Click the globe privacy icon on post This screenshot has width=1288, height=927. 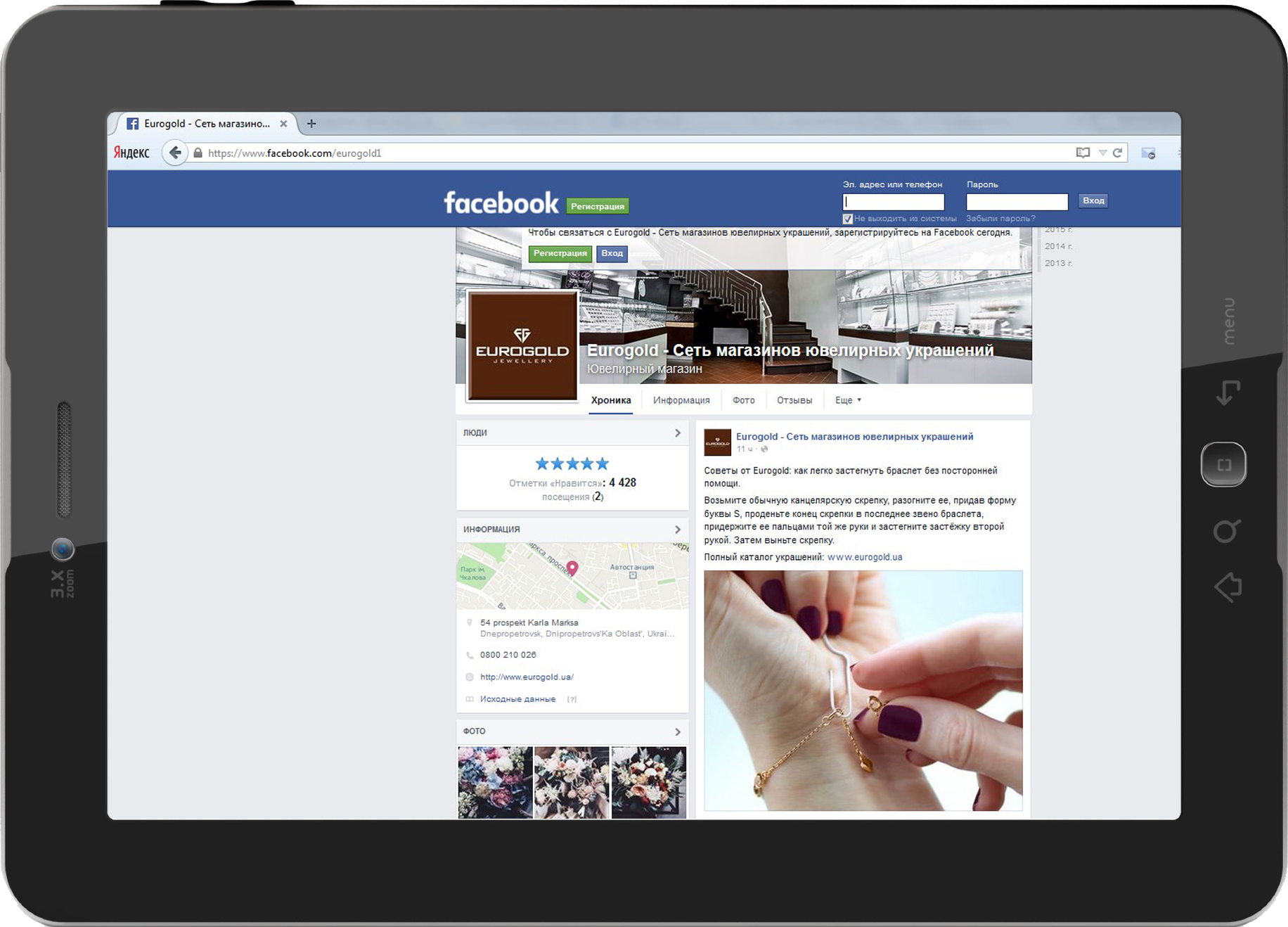[764, 449]
